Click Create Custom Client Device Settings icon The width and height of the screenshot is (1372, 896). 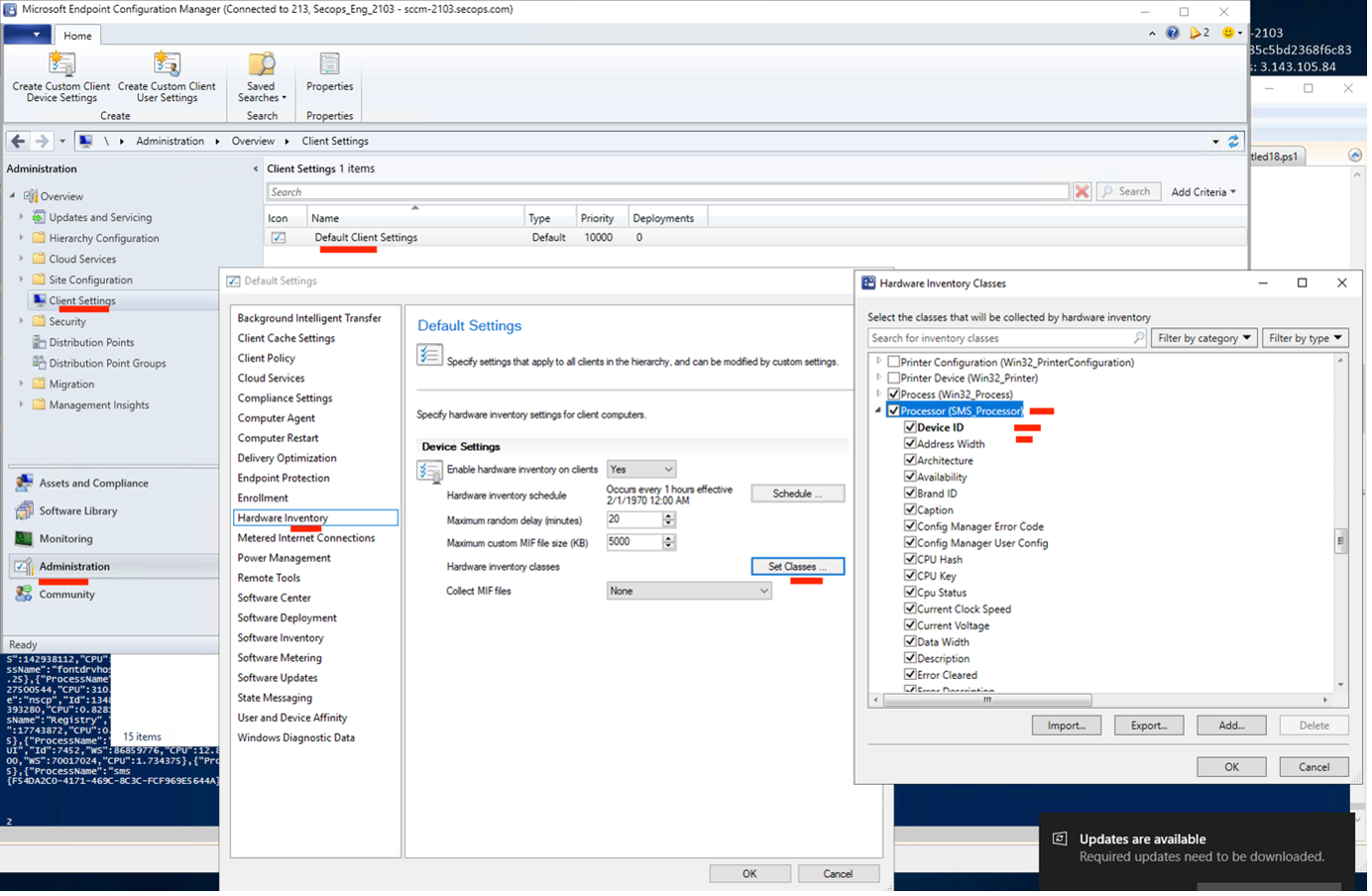tap(61, 64)
